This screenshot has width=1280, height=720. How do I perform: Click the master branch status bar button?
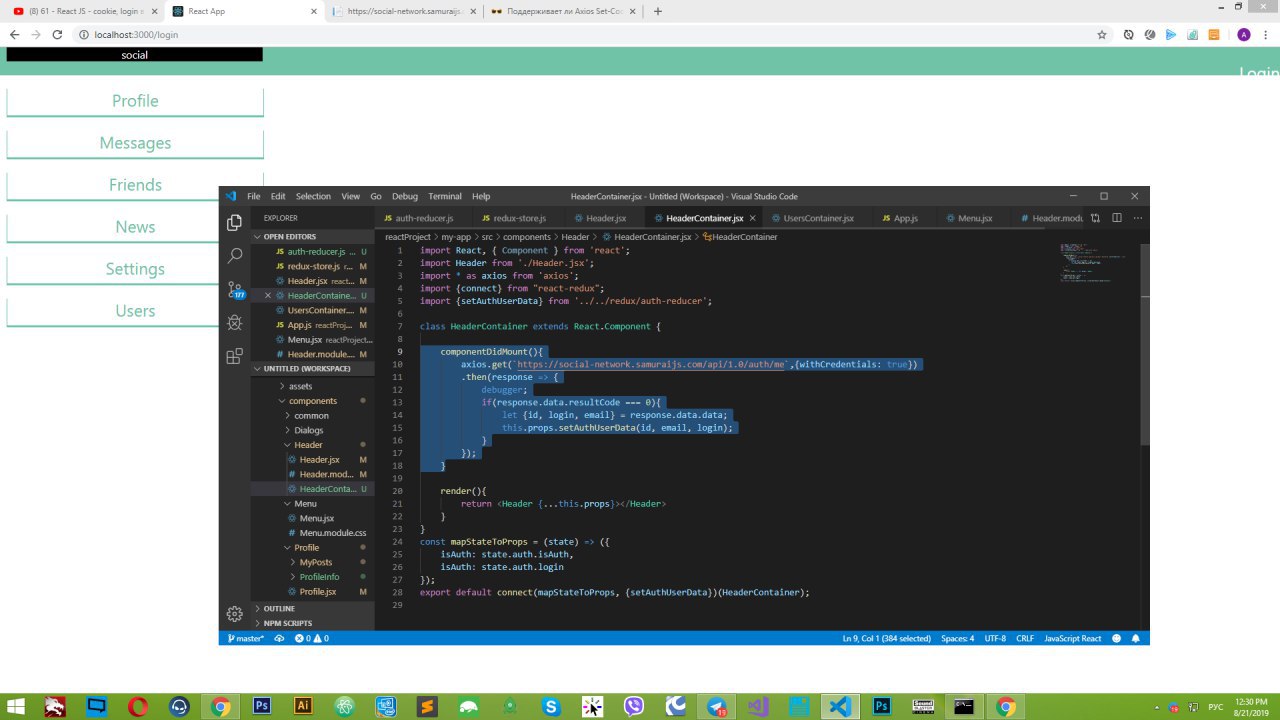246,638
